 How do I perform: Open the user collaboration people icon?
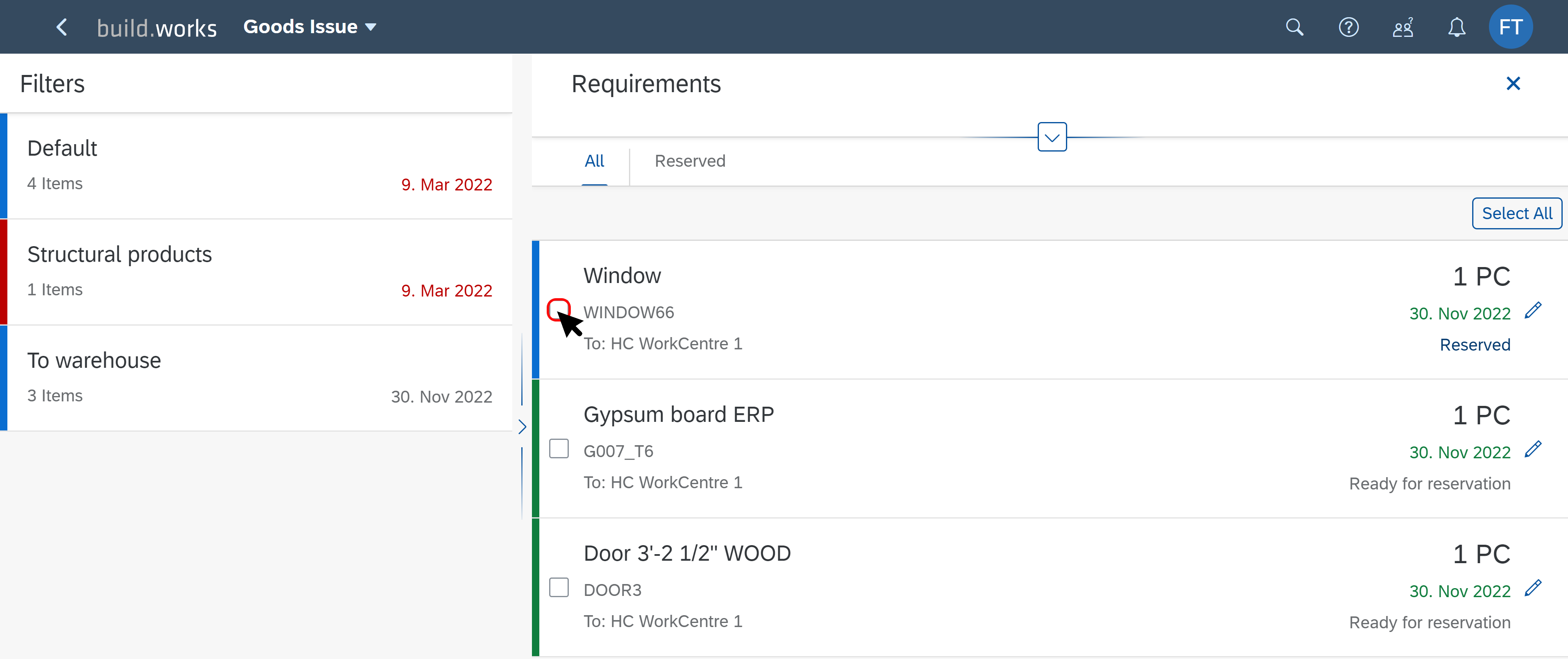[1403, 27]
